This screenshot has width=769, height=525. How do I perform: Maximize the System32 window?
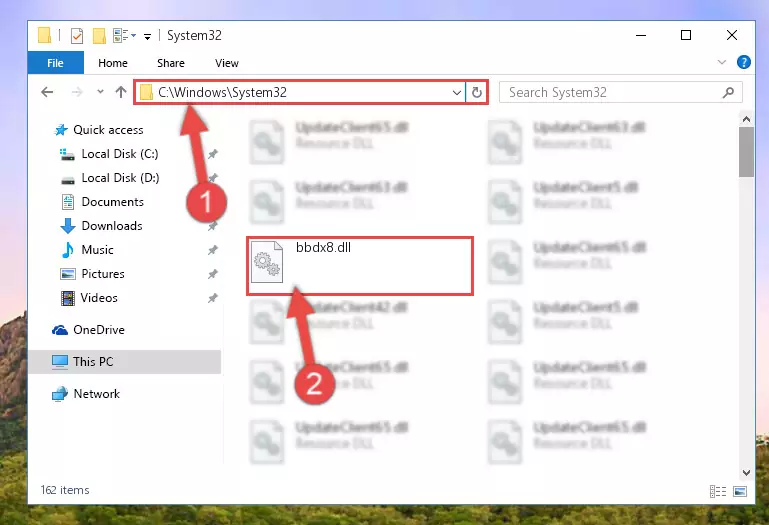686,35
